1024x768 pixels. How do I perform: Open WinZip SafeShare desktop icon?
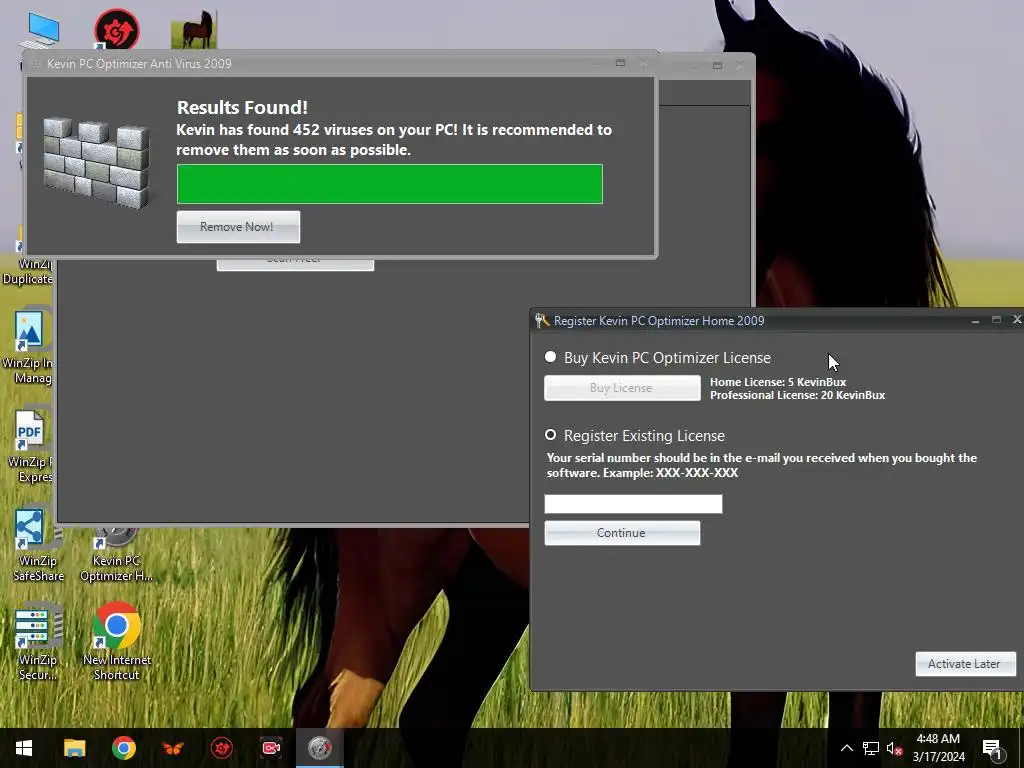click(38, 545)
